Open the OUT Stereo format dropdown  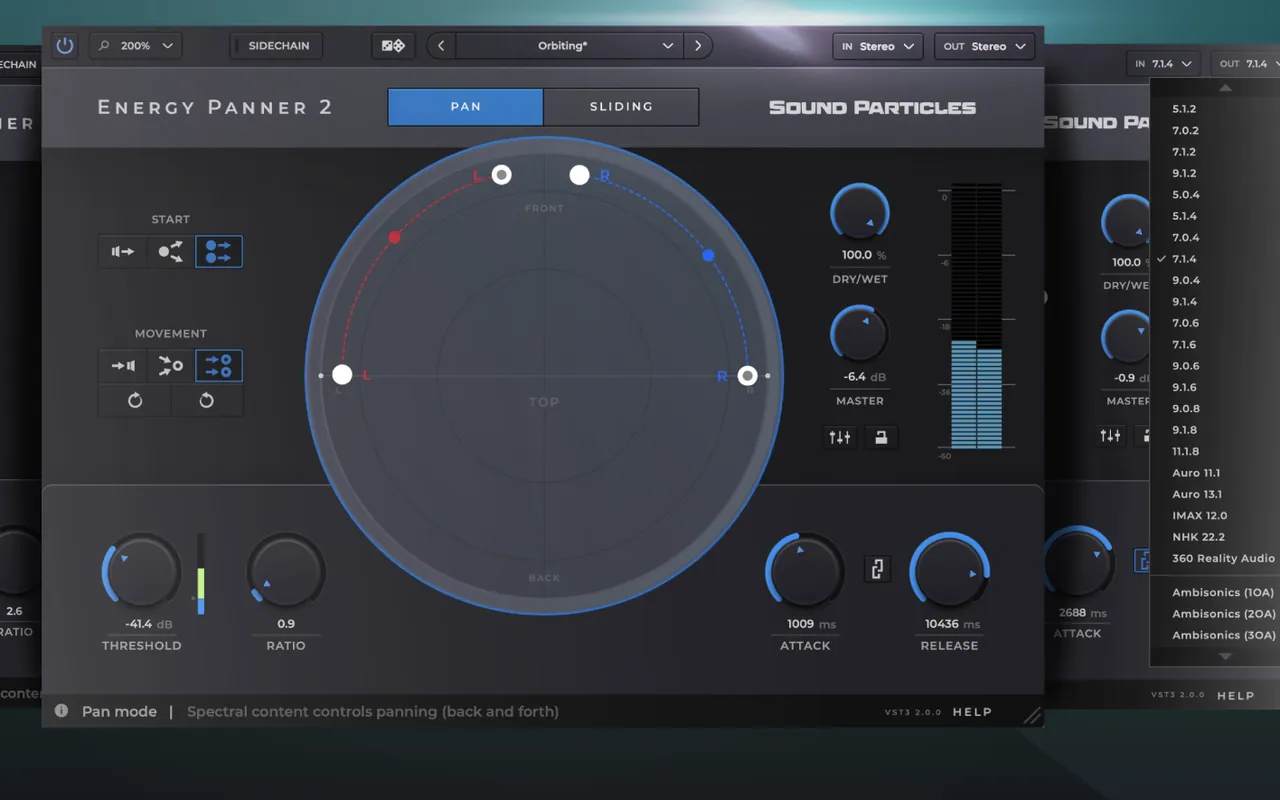[984, 46]
